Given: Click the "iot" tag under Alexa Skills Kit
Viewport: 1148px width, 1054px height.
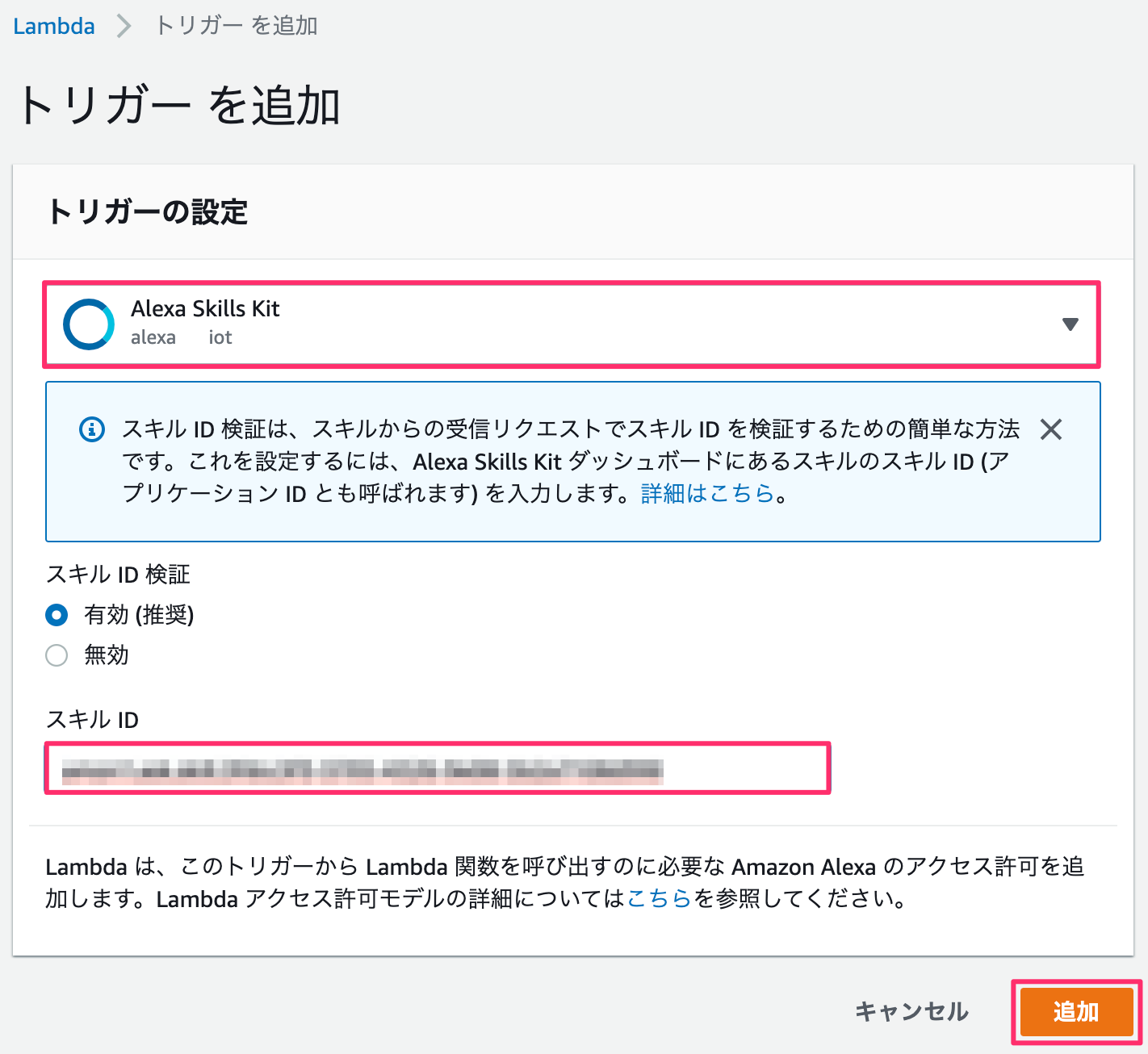Looking at the screenshot, I should [220, 337].
